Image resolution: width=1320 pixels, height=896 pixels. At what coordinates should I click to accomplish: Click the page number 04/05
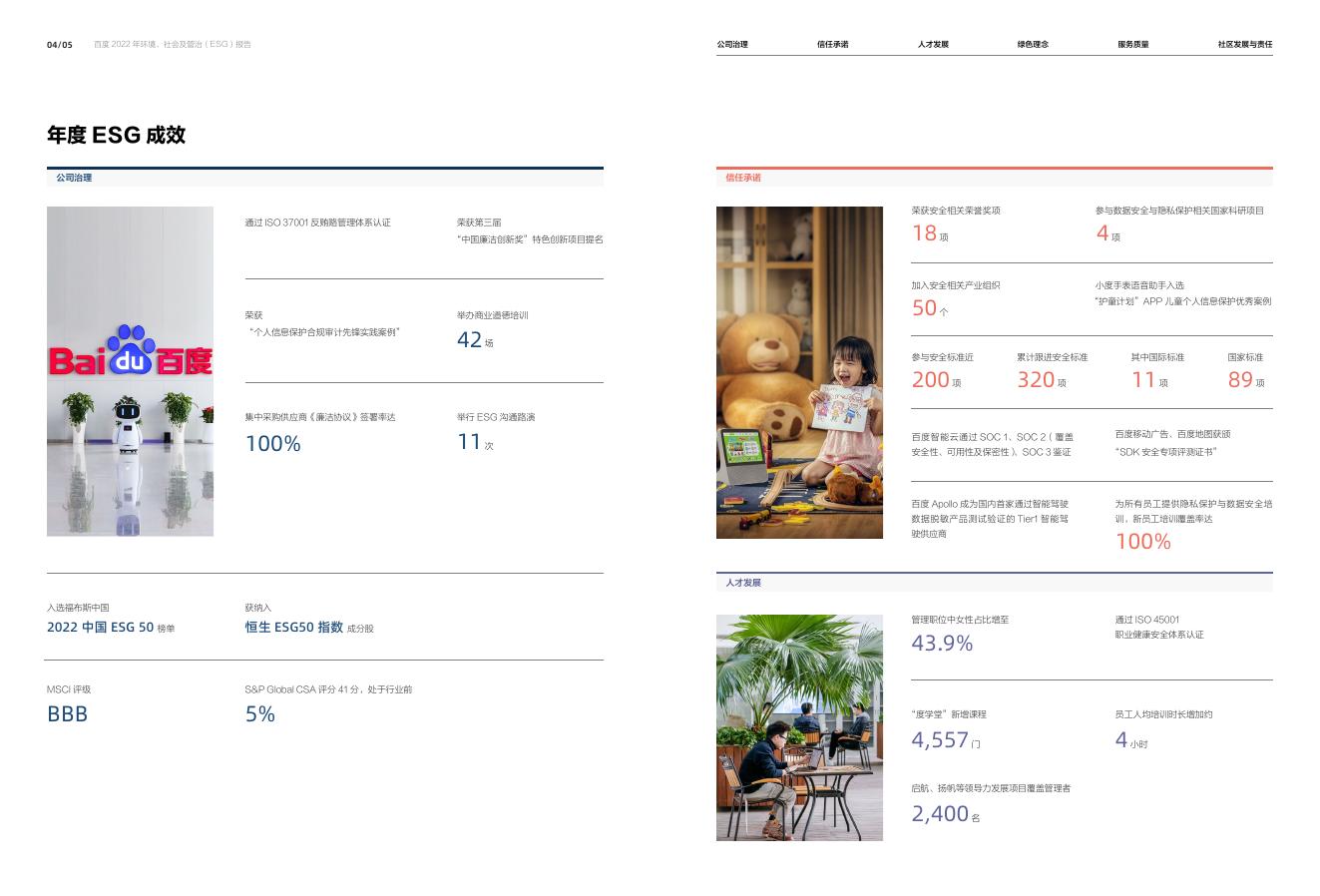[60, 45]
